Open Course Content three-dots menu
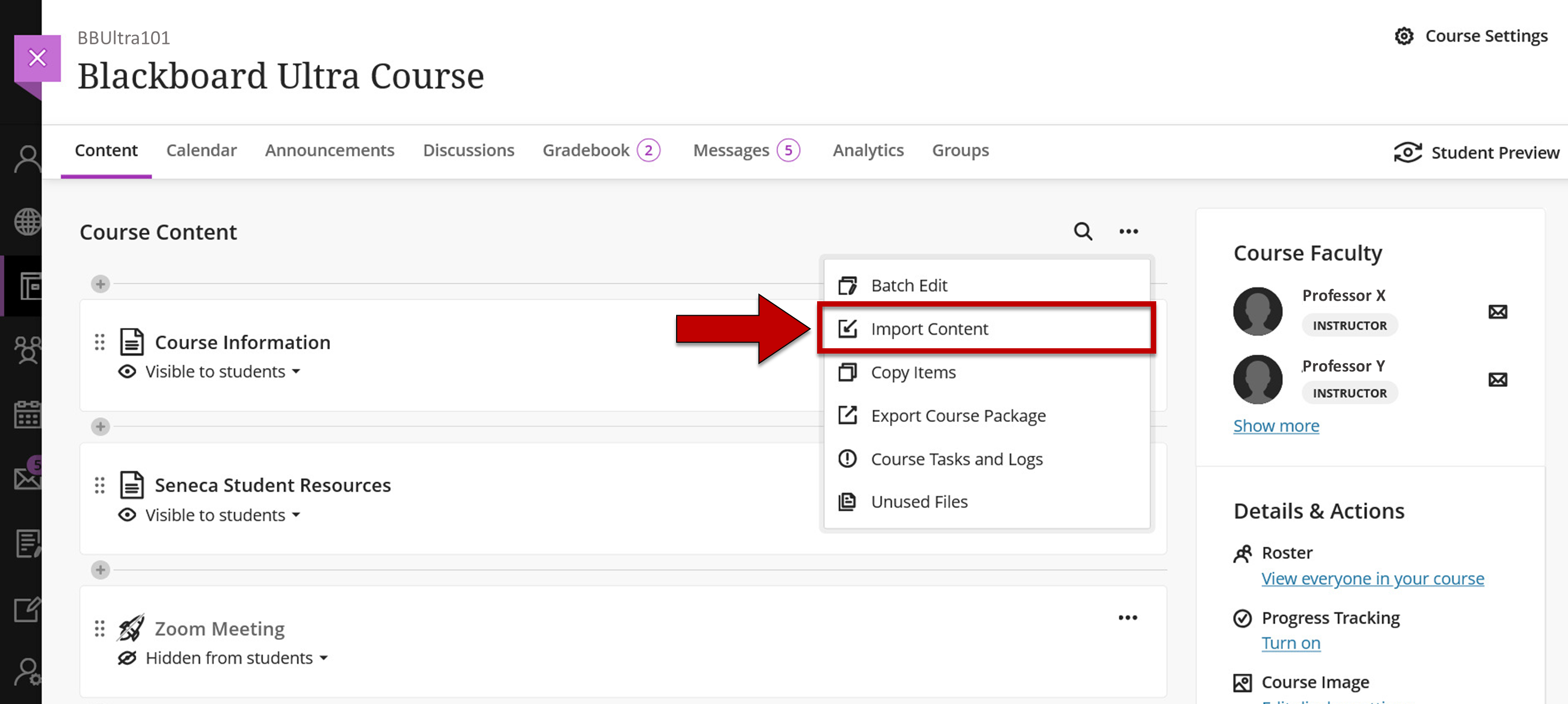The width and height of the screenshot is (1568, 704). 1128,231
